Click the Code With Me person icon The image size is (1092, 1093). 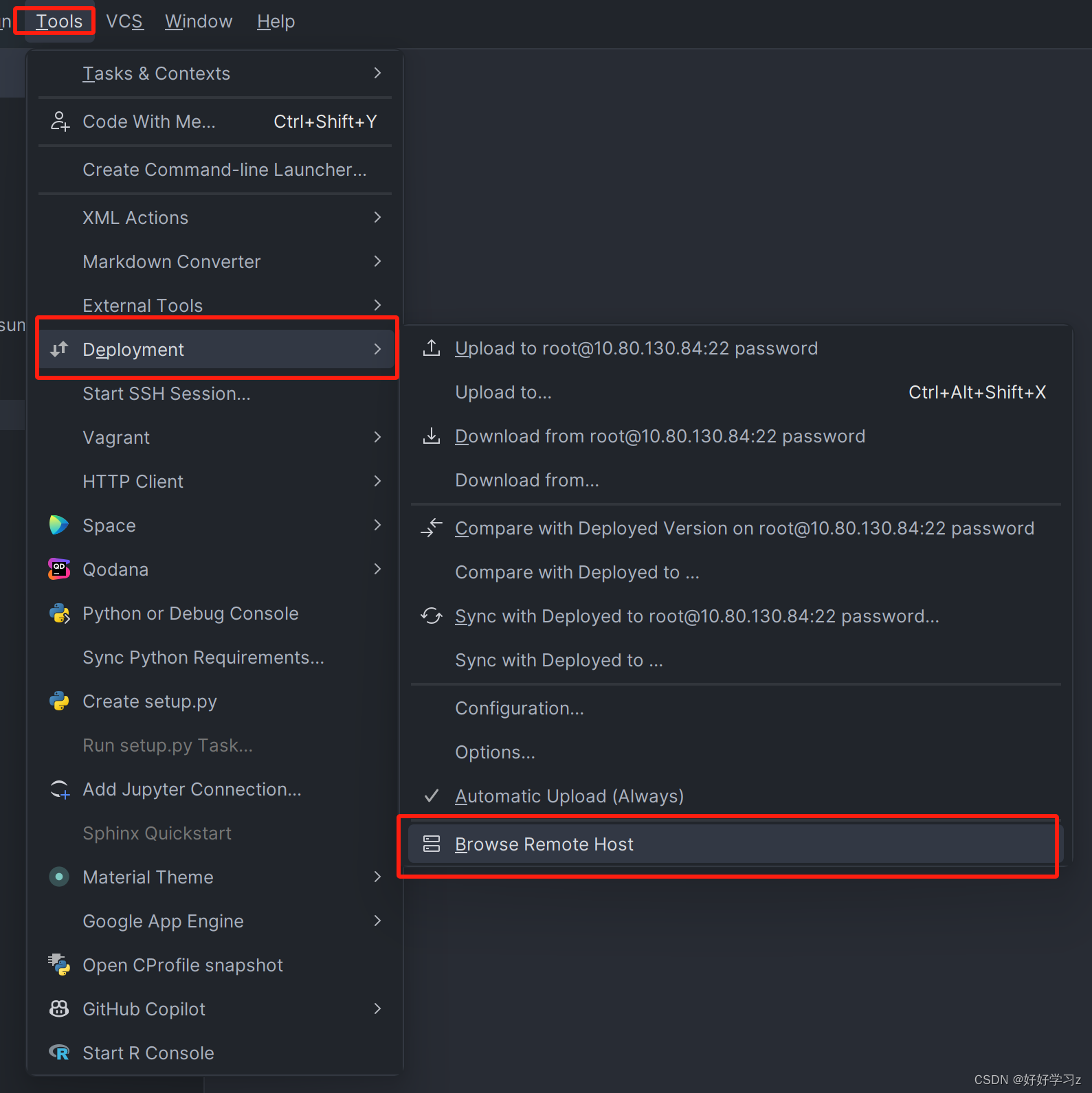(x=60, y=122)
